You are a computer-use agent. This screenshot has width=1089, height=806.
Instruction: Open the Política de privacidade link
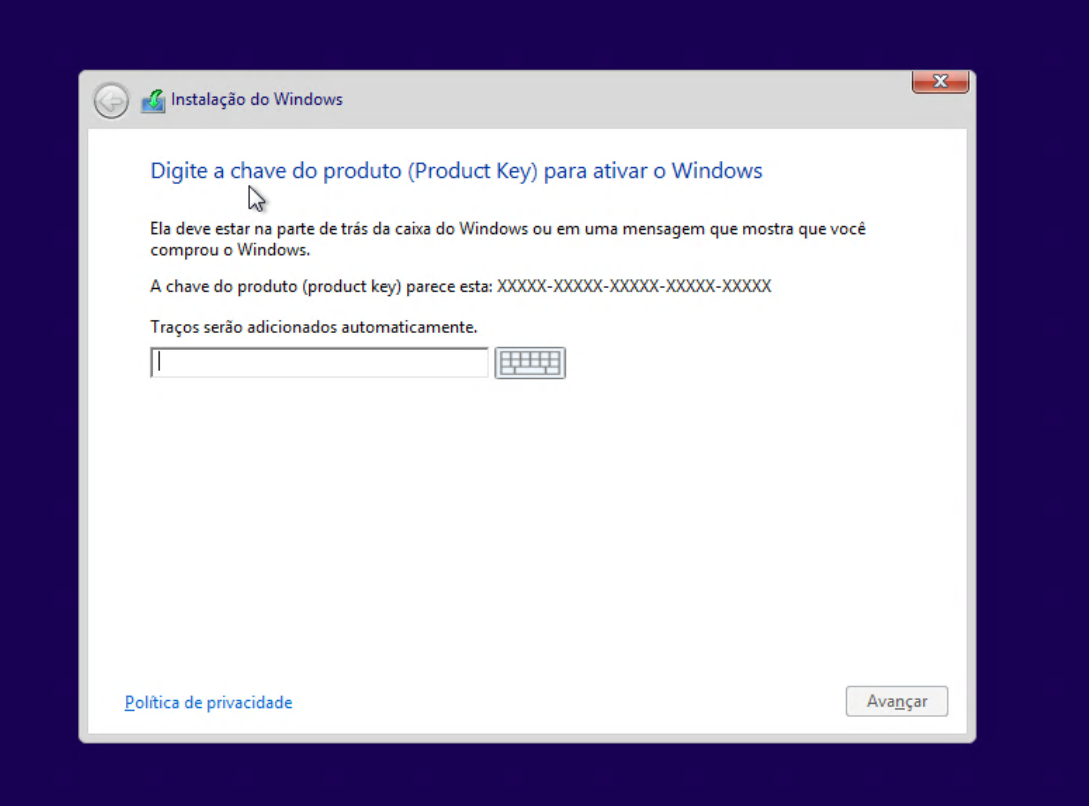pos(208,703)
